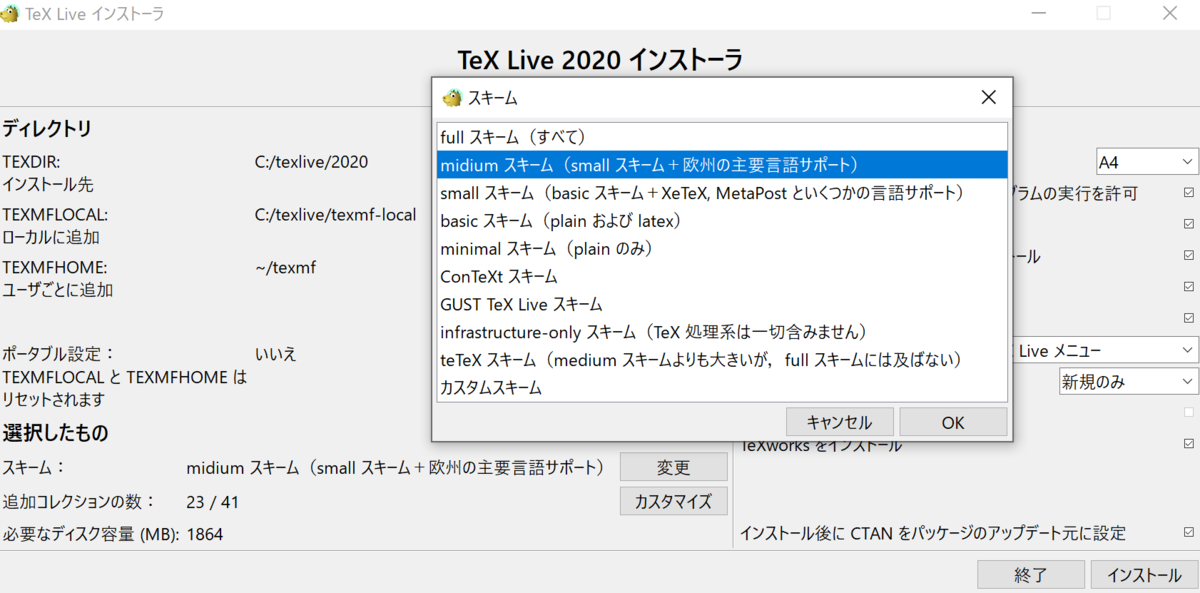1200x593 pixels.
Task: Select the midium スキーム list entry
Action: pyautogui.click(x=722, y=164)
